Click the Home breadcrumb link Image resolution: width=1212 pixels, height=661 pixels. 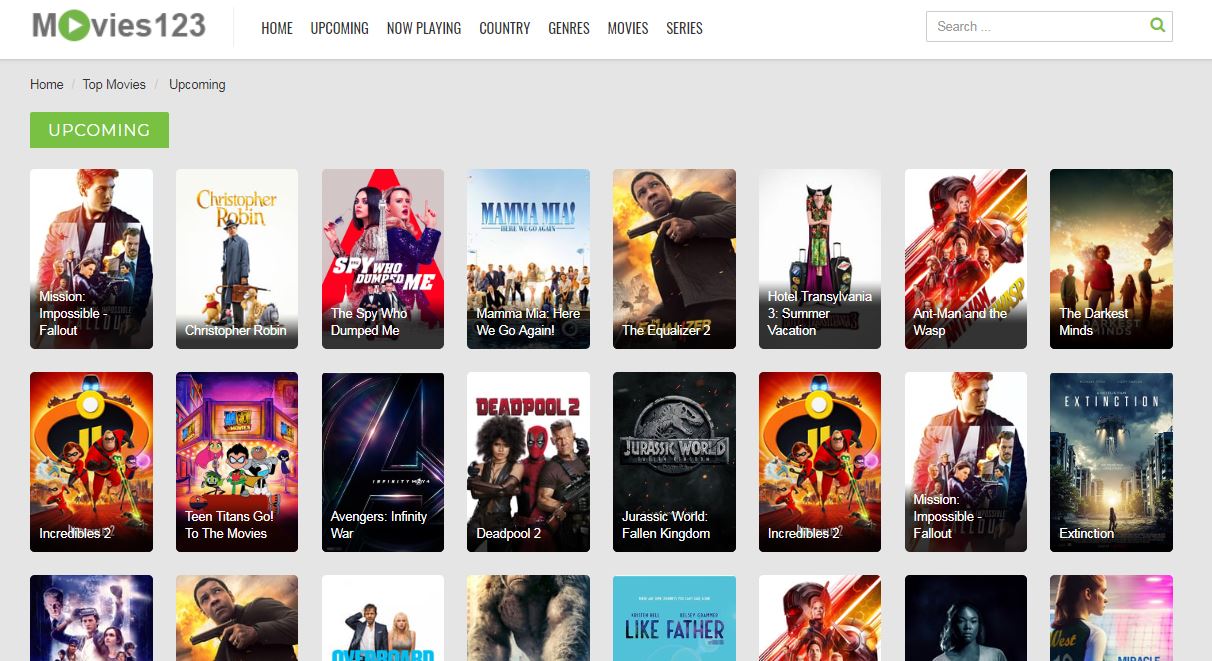point(47,85)
